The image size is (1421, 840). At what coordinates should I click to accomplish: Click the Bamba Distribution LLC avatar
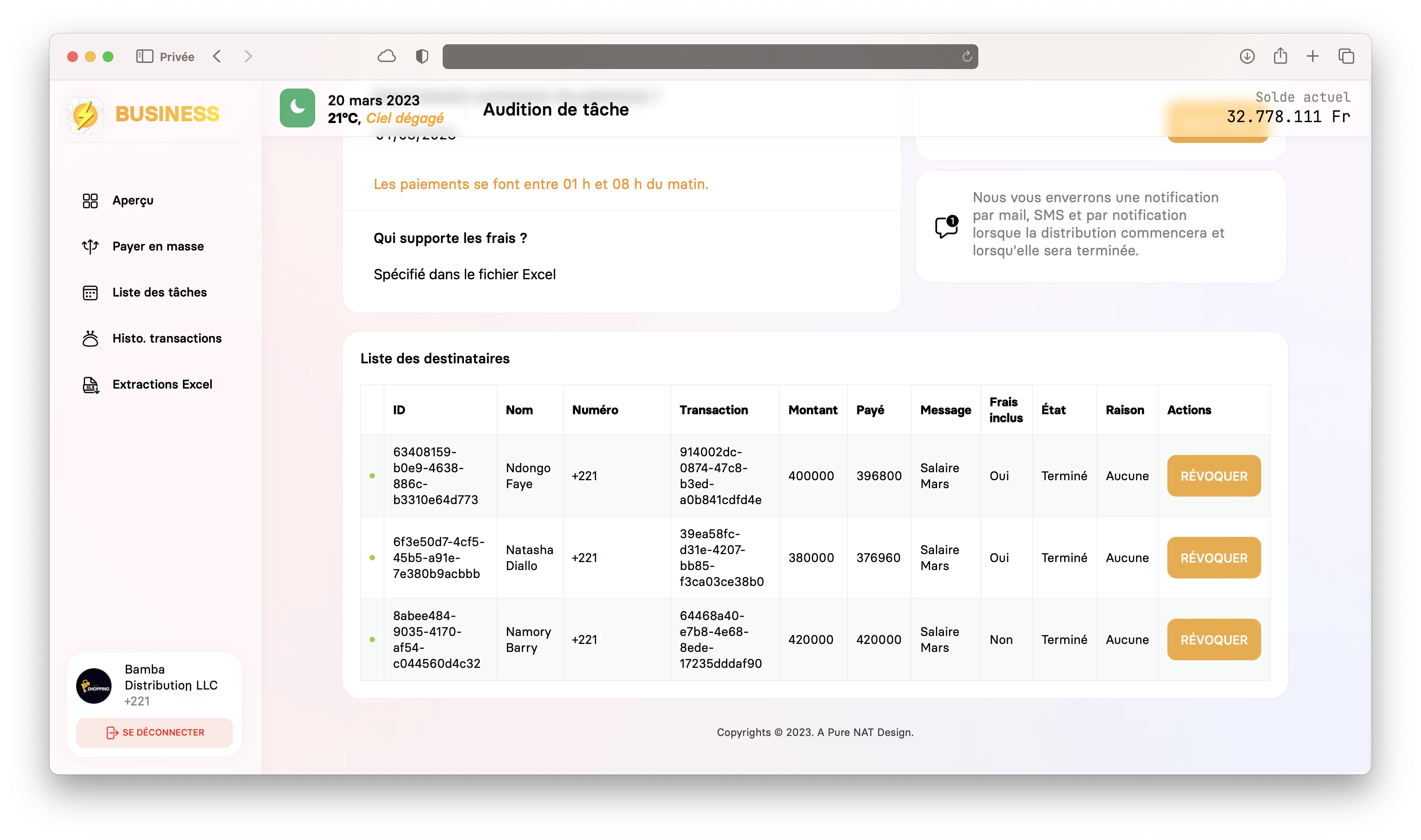94,686
